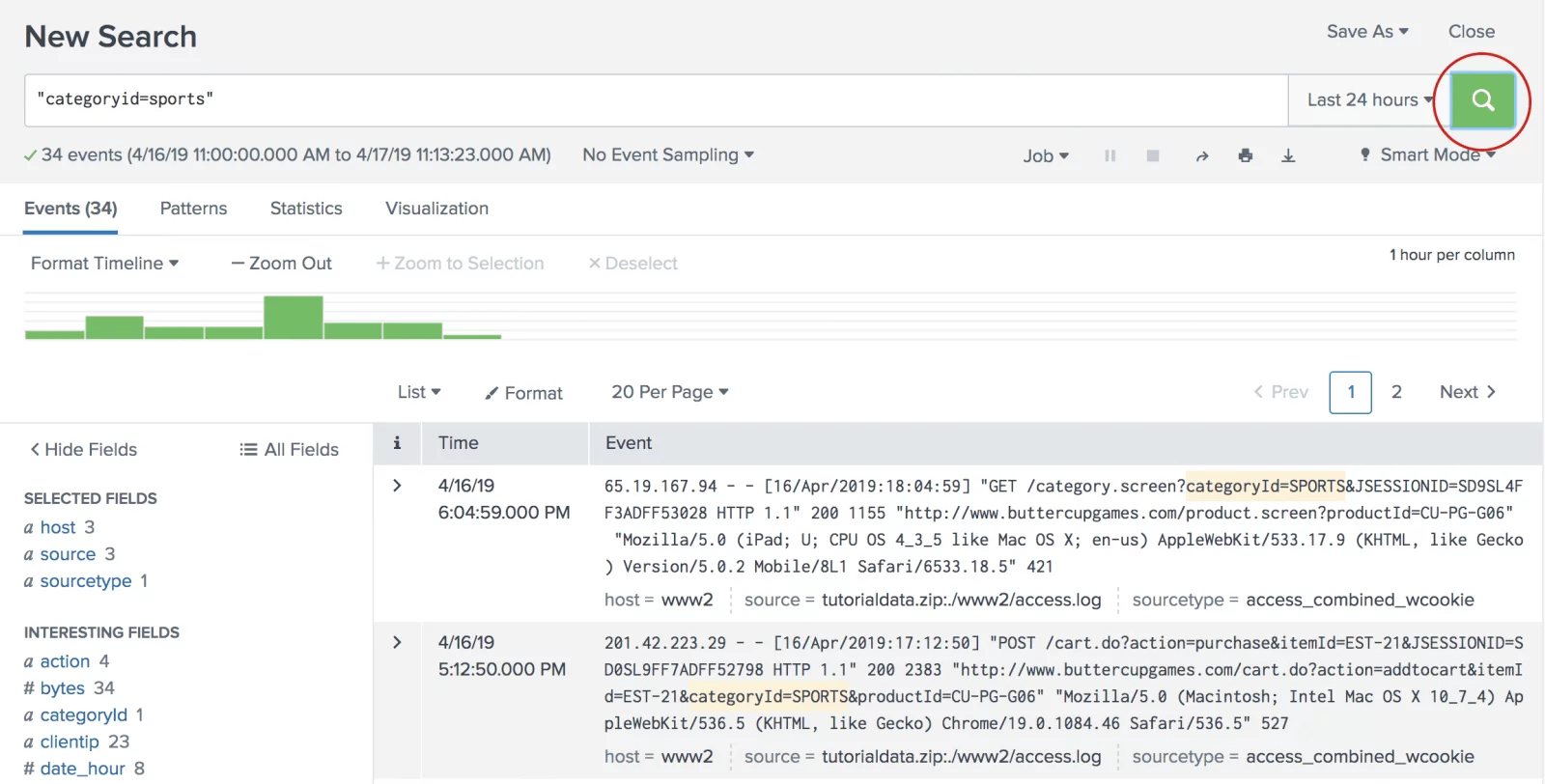Viewport: 1545px width, 784px height.
Task: Expand the 5:12:50 PM event row
Action: 397,642
